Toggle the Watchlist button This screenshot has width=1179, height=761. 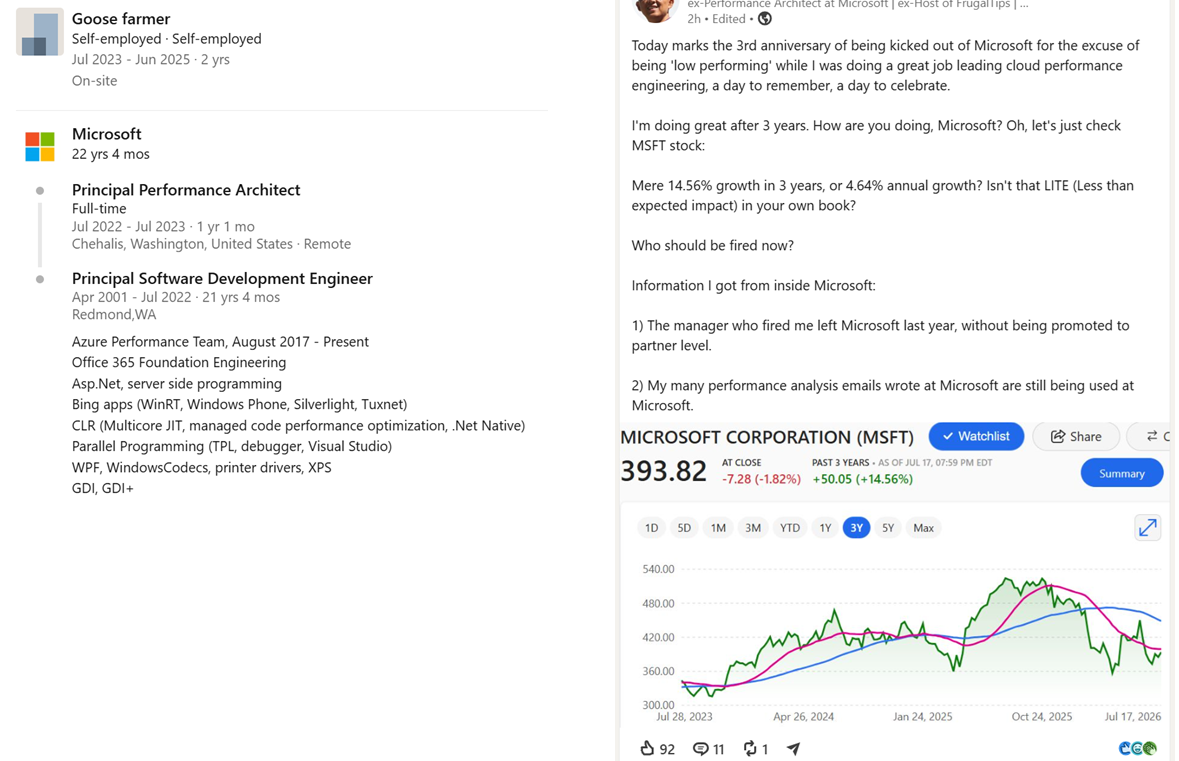pos(976,436)
